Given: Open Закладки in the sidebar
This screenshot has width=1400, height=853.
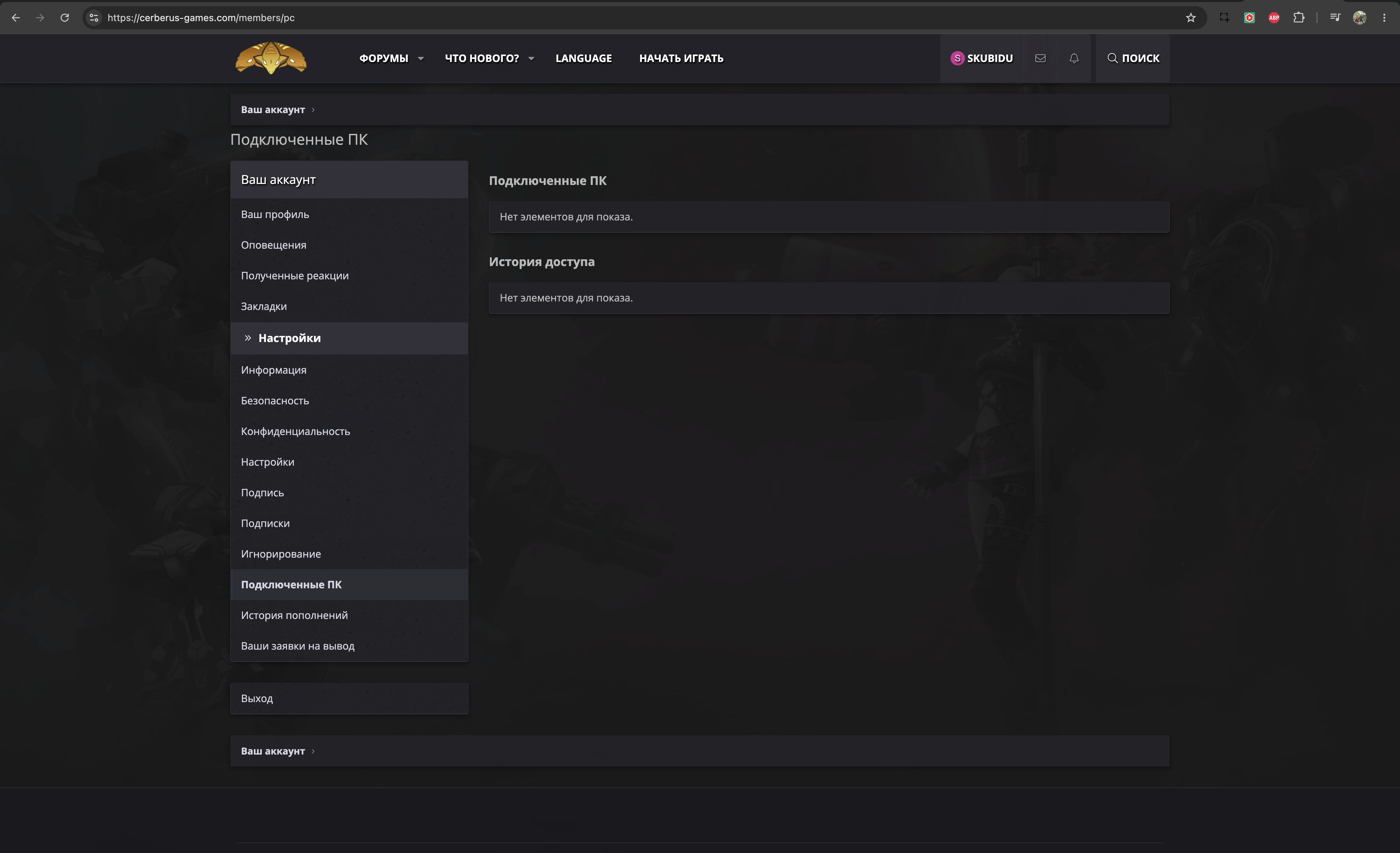Looking at the screenshot, I should [349, 307].
